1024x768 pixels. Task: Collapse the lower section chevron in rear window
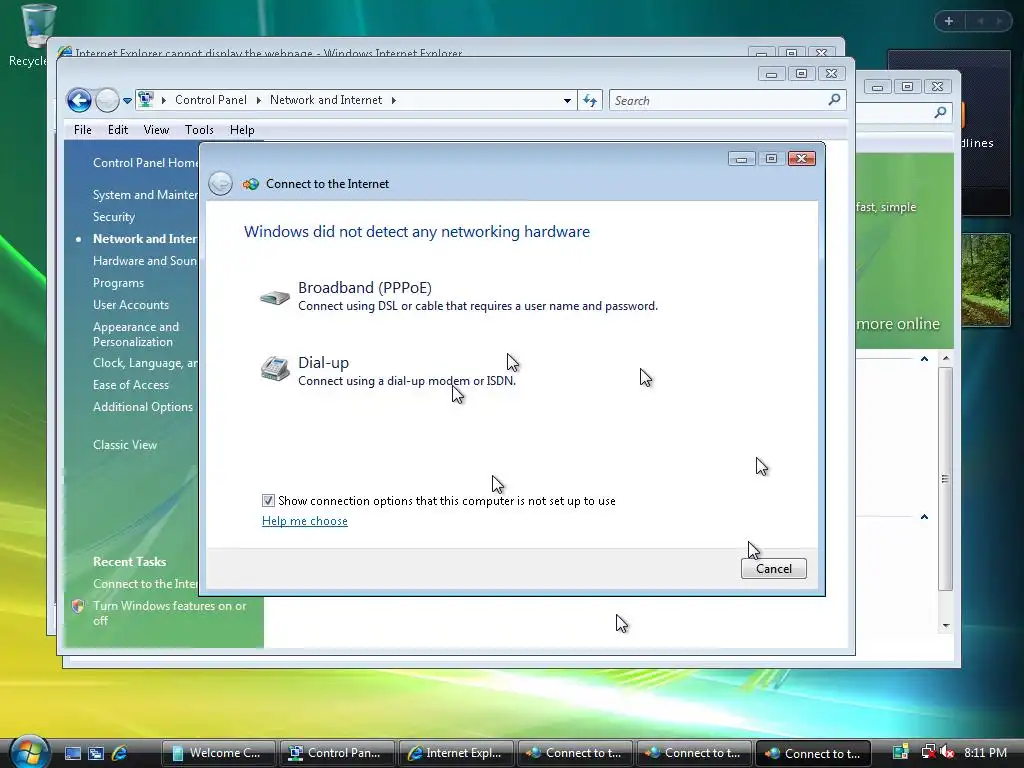(x=924, y=517)
